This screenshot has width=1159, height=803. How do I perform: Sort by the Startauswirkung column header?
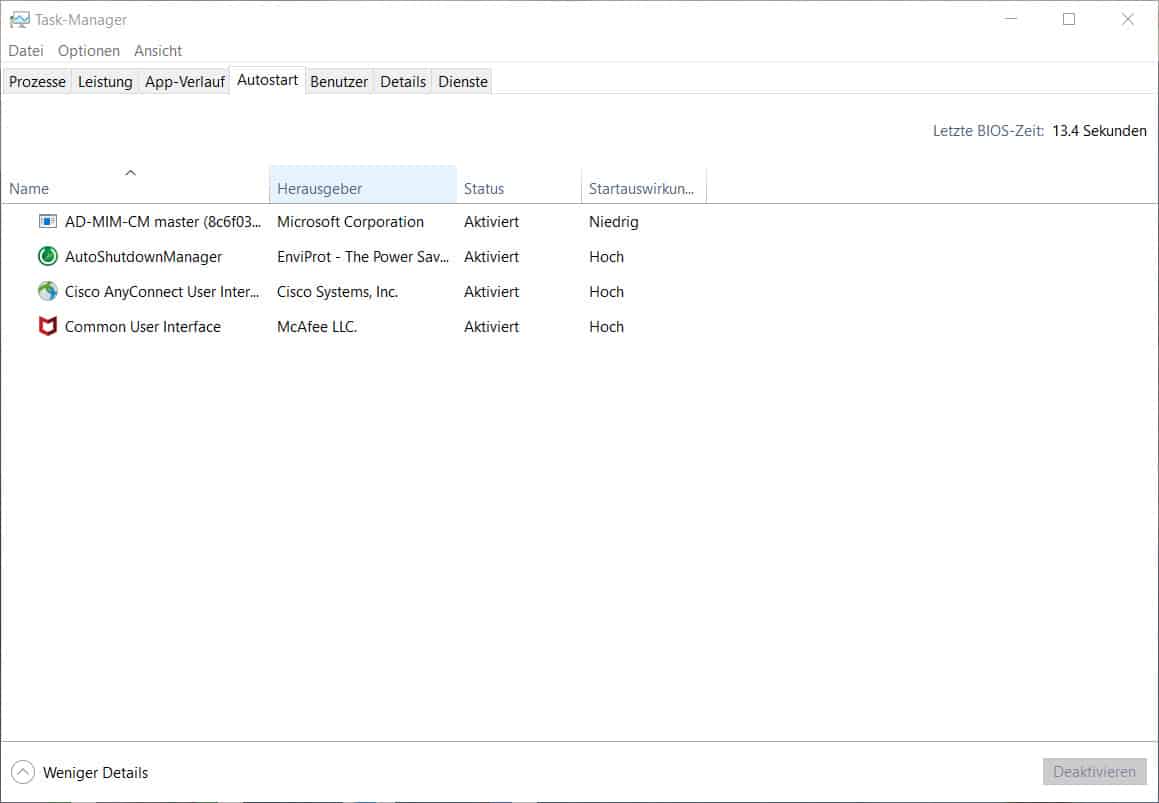(x=644, y=185)
